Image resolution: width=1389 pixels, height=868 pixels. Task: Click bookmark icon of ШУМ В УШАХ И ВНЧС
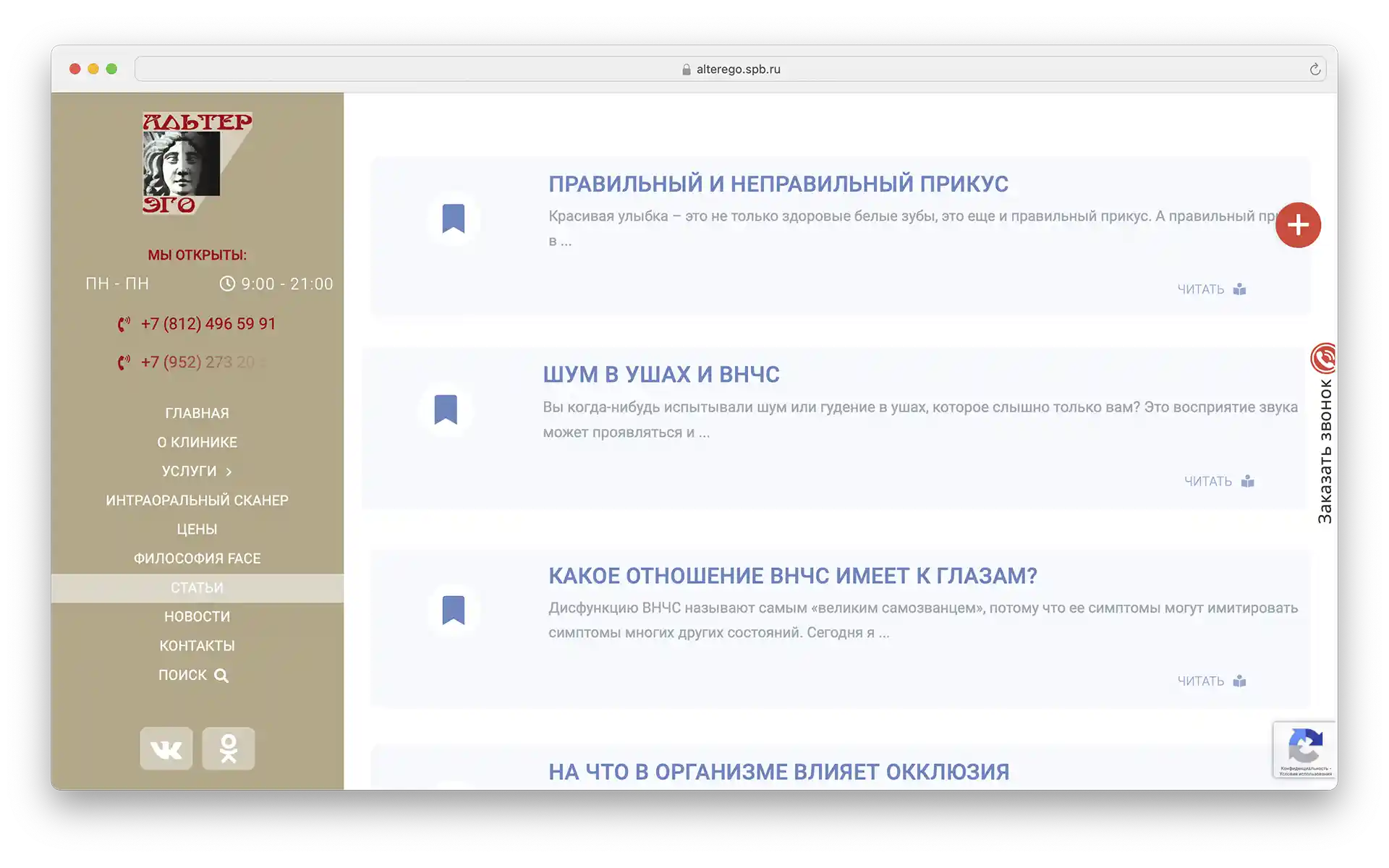point(446,409)
